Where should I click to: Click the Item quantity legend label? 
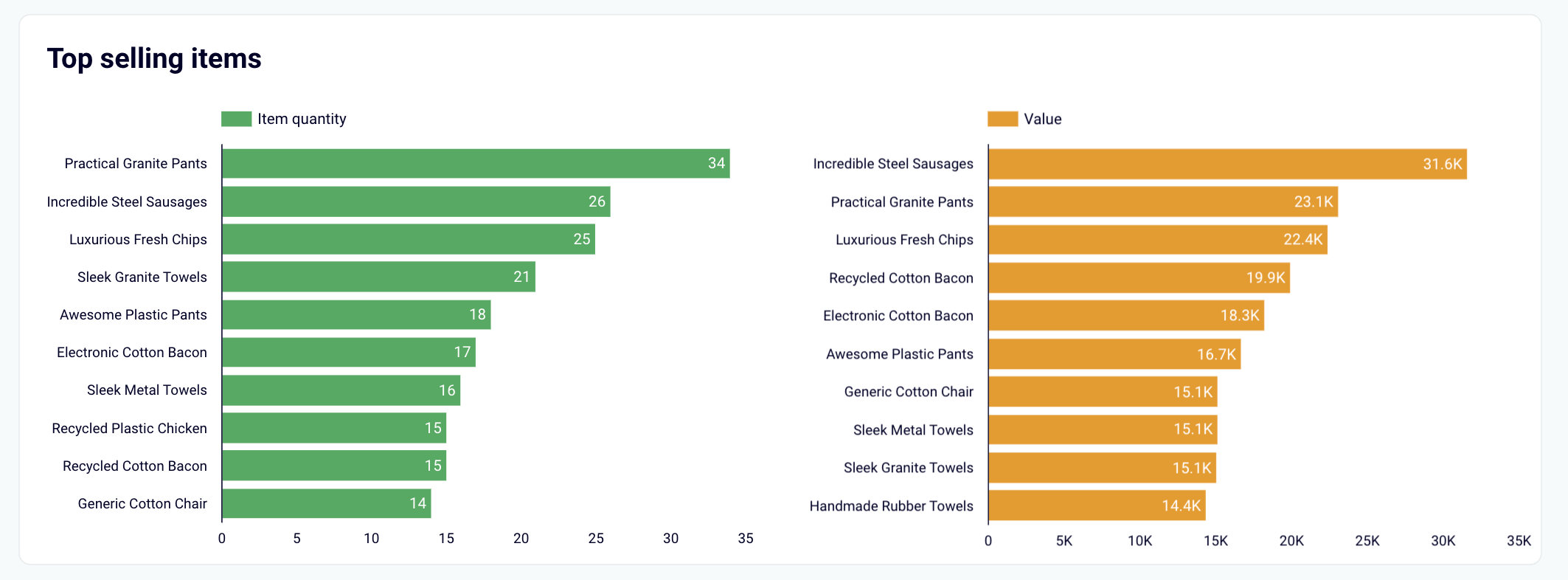(x=302, y=119)
